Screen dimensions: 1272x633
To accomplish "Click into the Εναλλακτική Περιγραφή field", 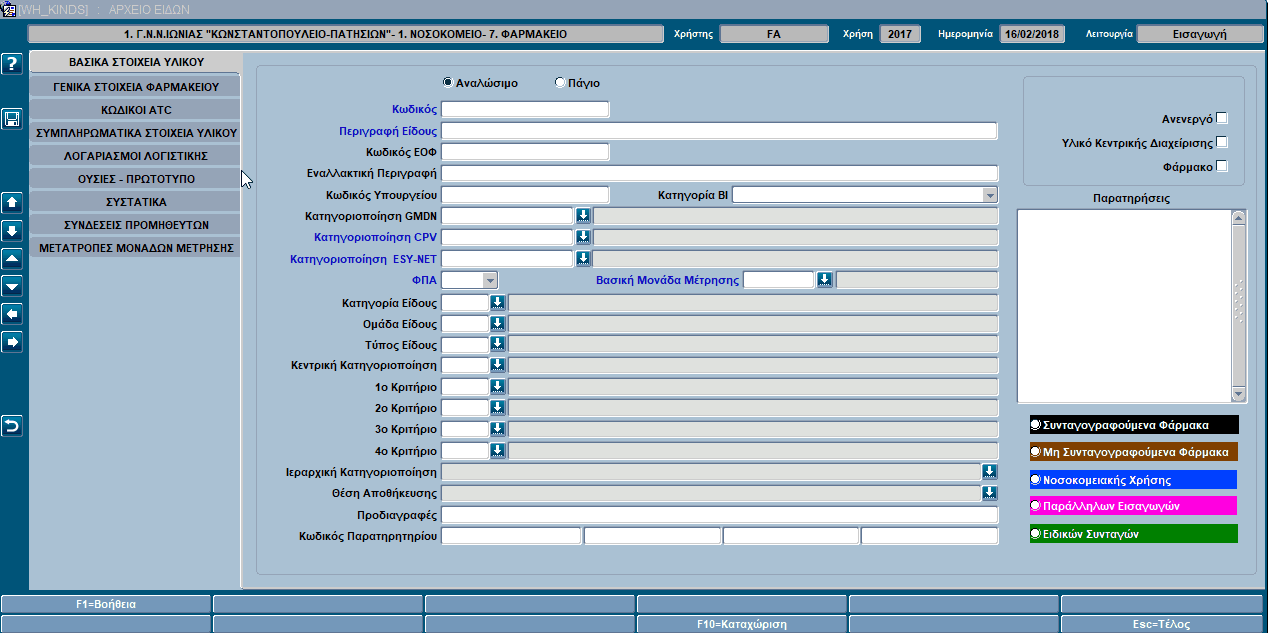I will coord(719,173).
